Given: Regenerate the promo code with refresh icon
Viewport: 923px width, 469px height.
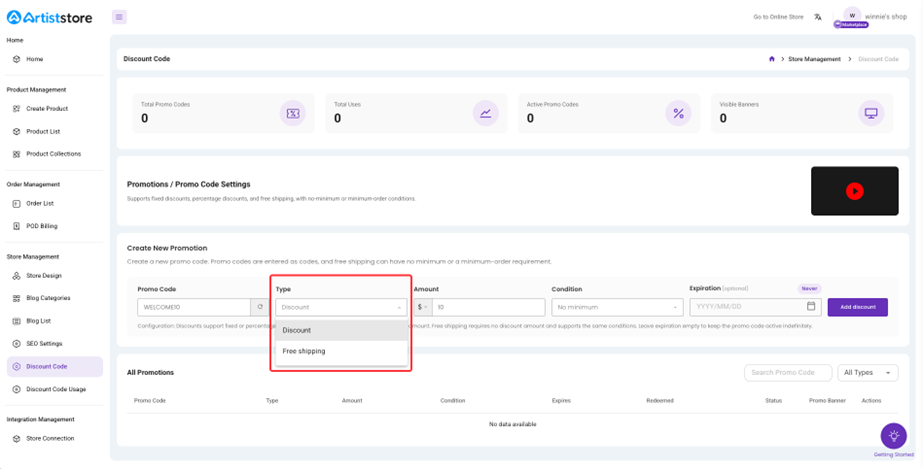Looking at the screenshot, I should tap(260, 307).
